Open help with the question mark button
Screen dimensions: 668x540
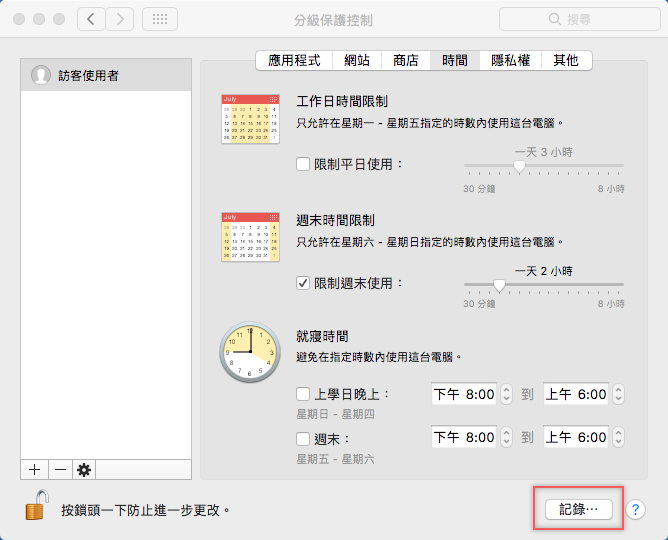(x=635, y=509)
